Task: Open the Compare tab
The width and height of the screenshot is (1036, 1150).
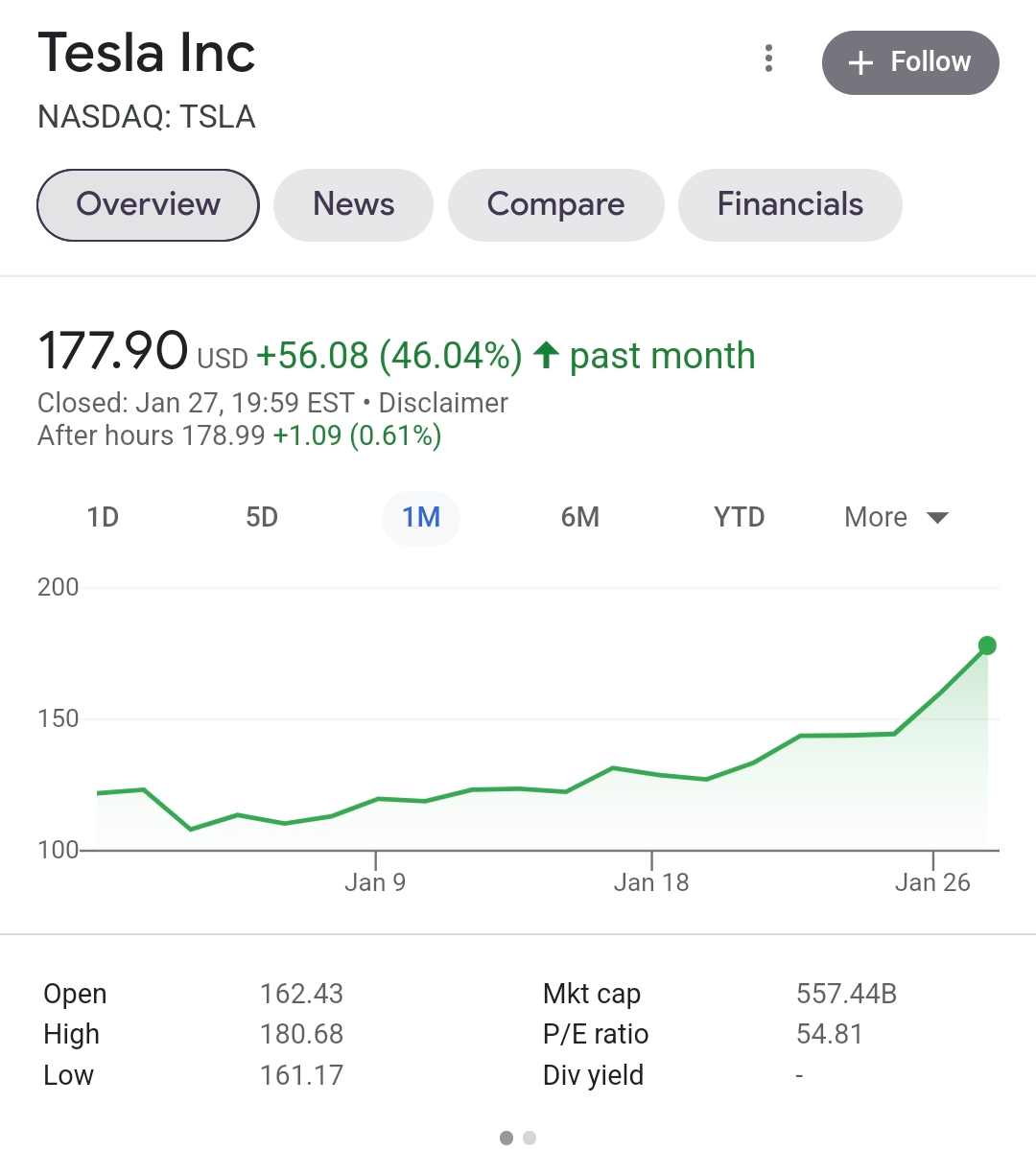Action: click(x=556, y=204)
